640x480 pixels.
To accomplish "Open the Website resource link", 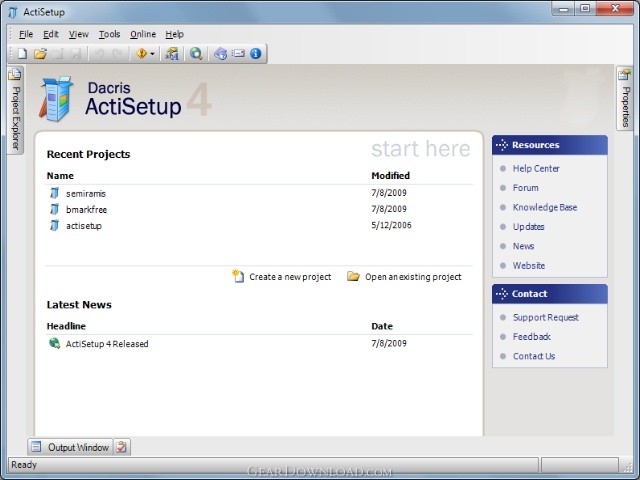I will 529,266.
